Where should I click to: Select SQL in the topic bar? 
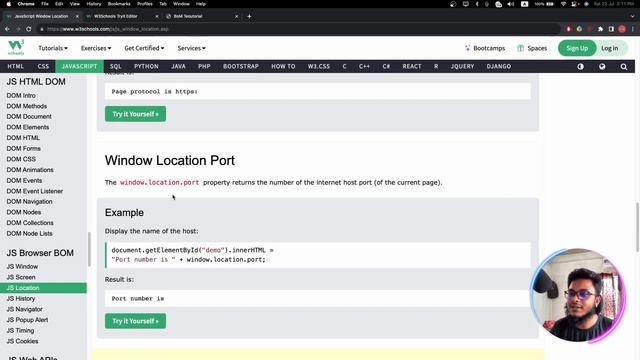point(116,66)
